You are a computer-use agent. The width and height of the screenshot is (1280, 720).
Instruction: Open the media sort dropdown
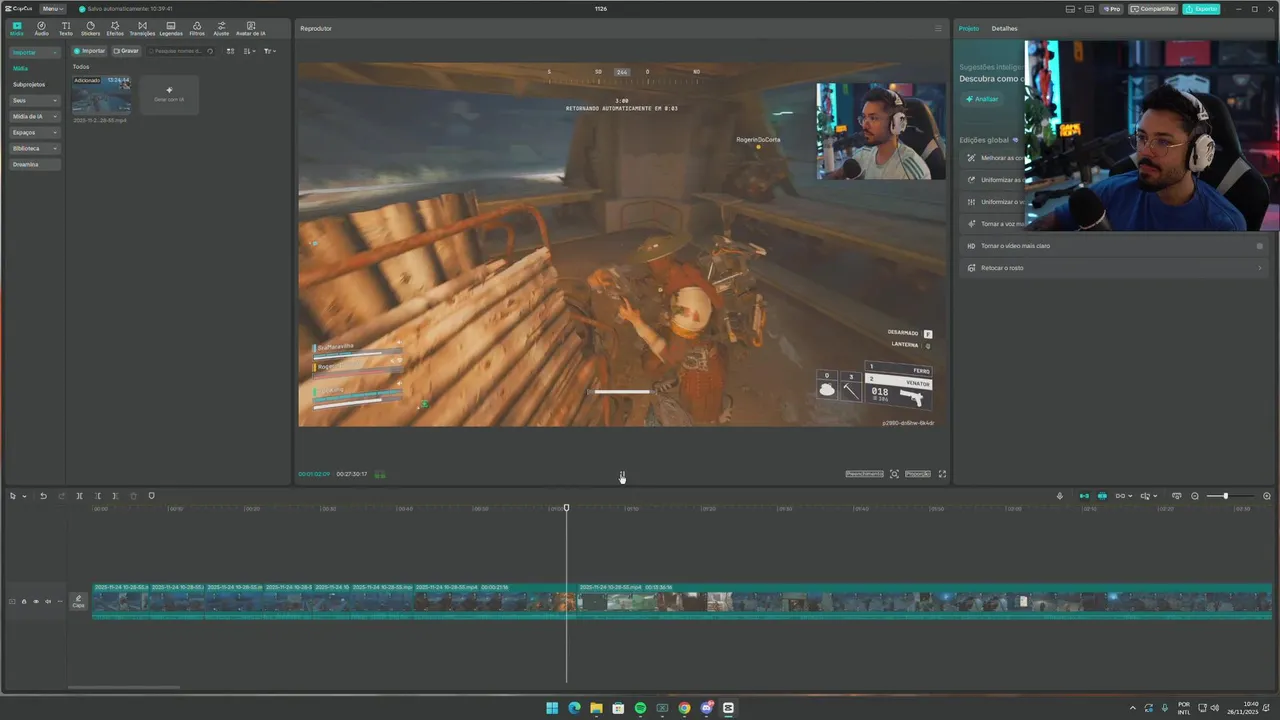click(x=250, y=51)
